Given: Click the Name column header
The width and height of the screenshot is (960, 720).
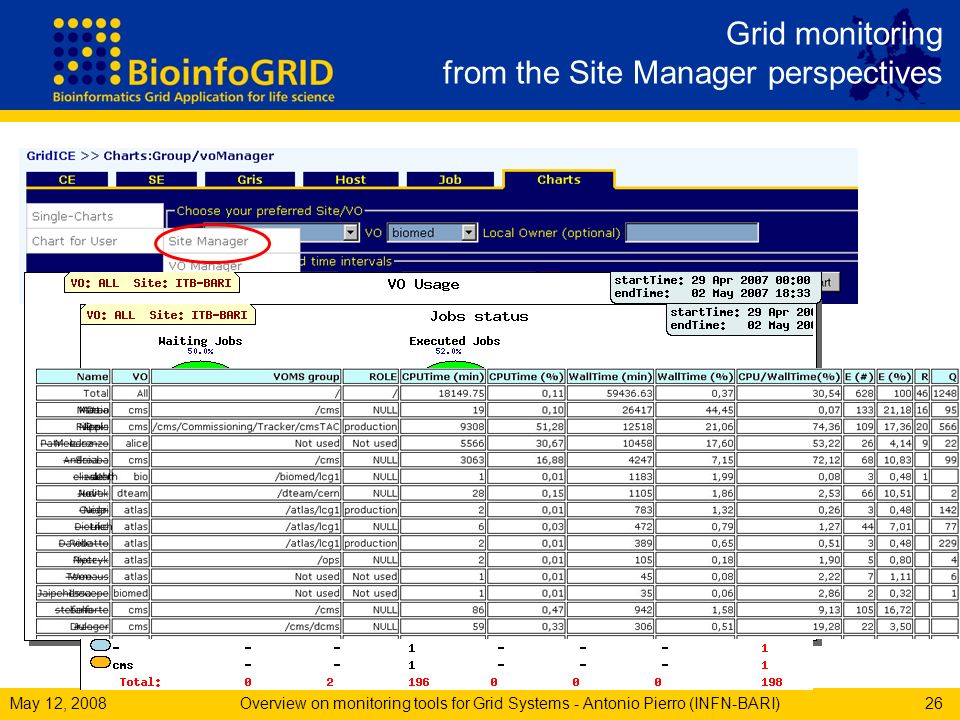Looking at the screenshot, I should [73, 377].
